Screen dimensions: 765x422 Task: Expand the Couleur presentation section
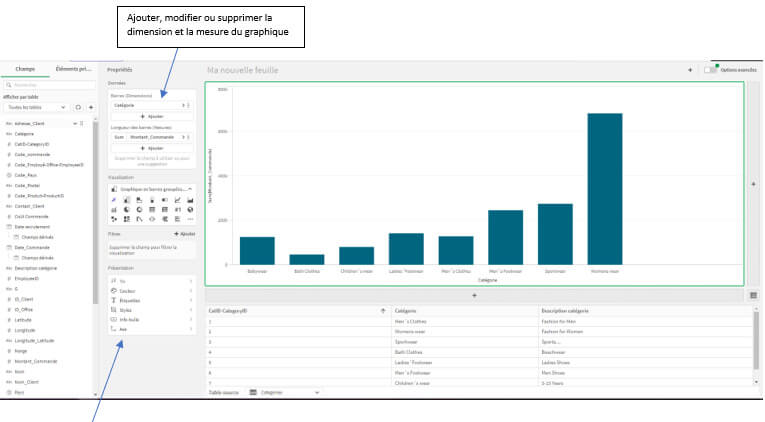(x=152, y=291)
